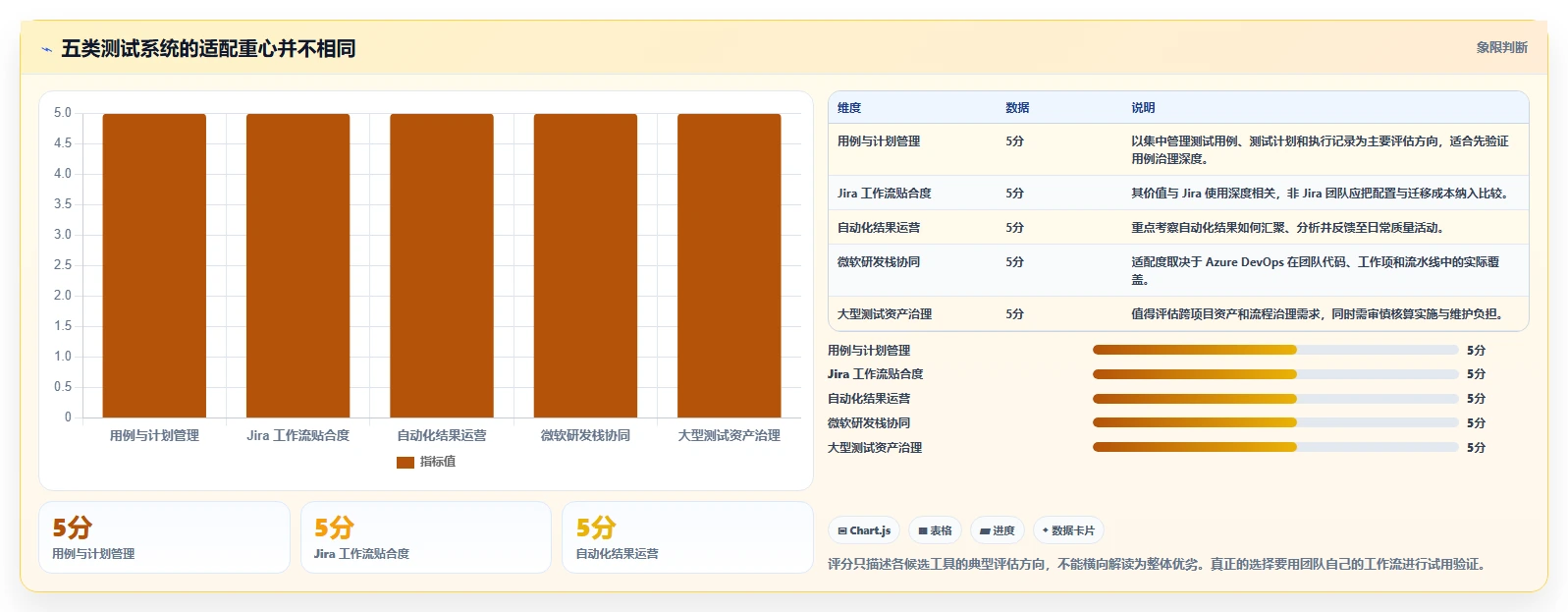Viewport: 1568px width, 612px height.
Task: Click the progress bar for 自动化结果运营
Action: 1275,399
